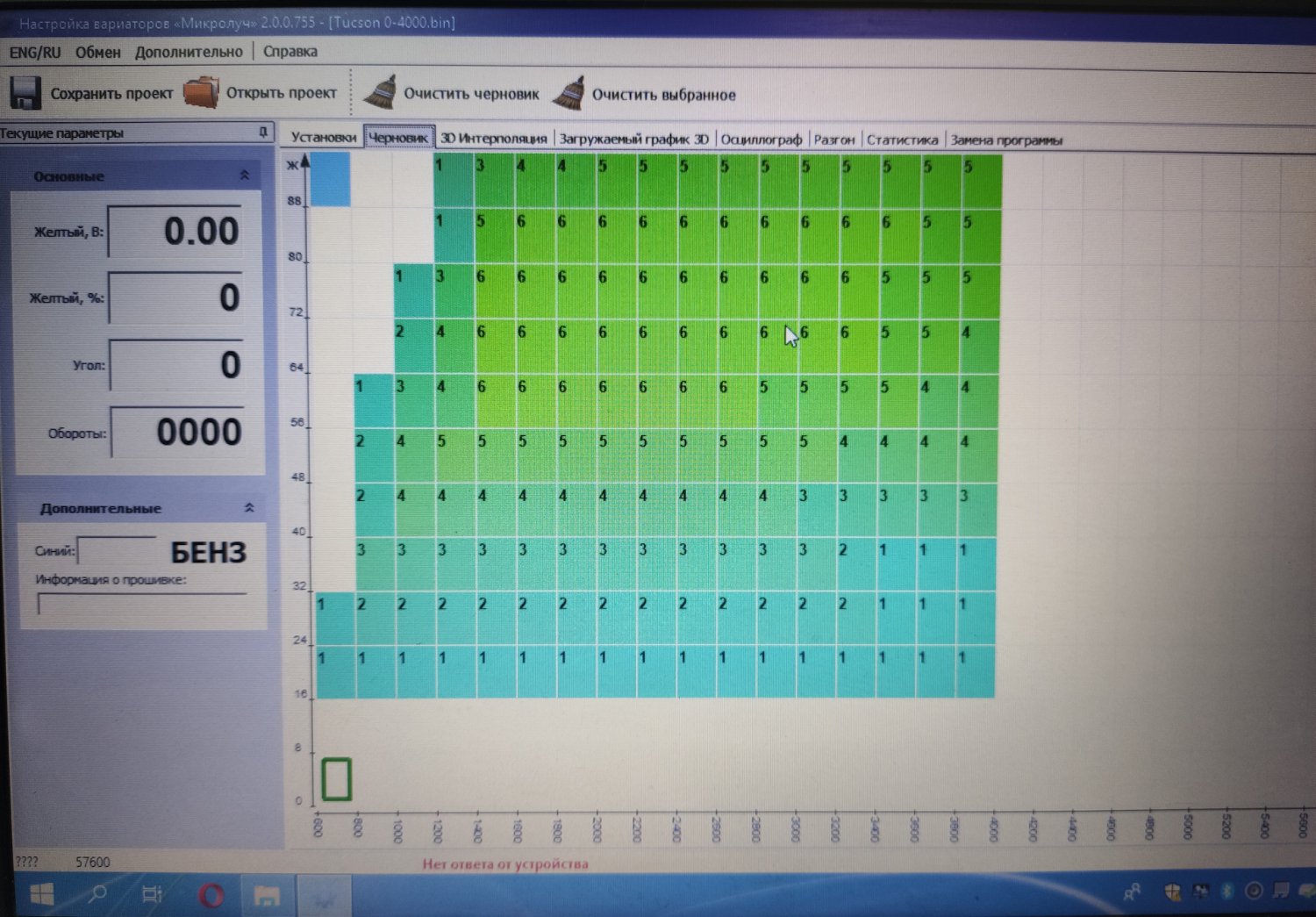Collapse the Основные parameters section
1316x917 pixels.
(245, 176)
